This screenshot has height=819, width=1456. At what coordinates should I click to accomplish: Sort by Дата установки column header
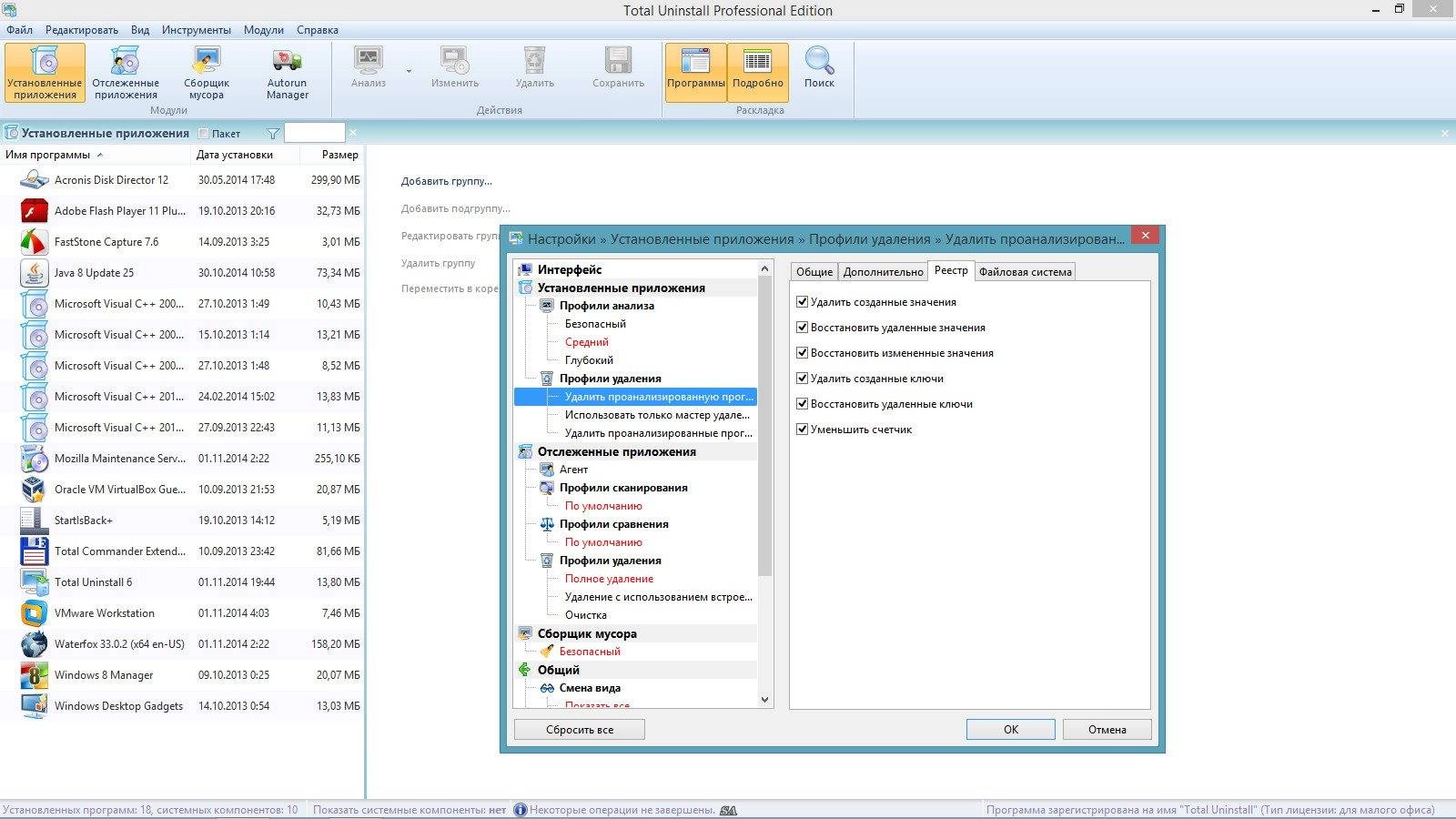246,155
